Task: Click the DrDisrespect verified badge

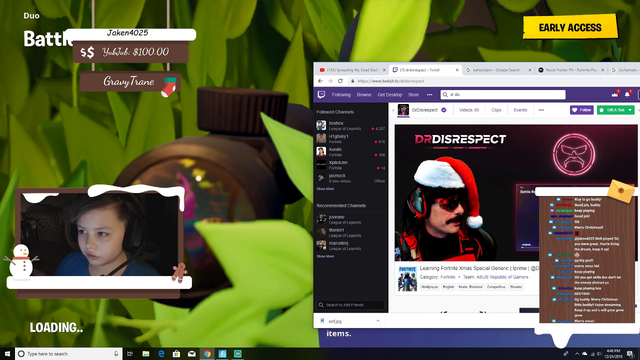Action: pyautogui.click(x=444, y=110)
